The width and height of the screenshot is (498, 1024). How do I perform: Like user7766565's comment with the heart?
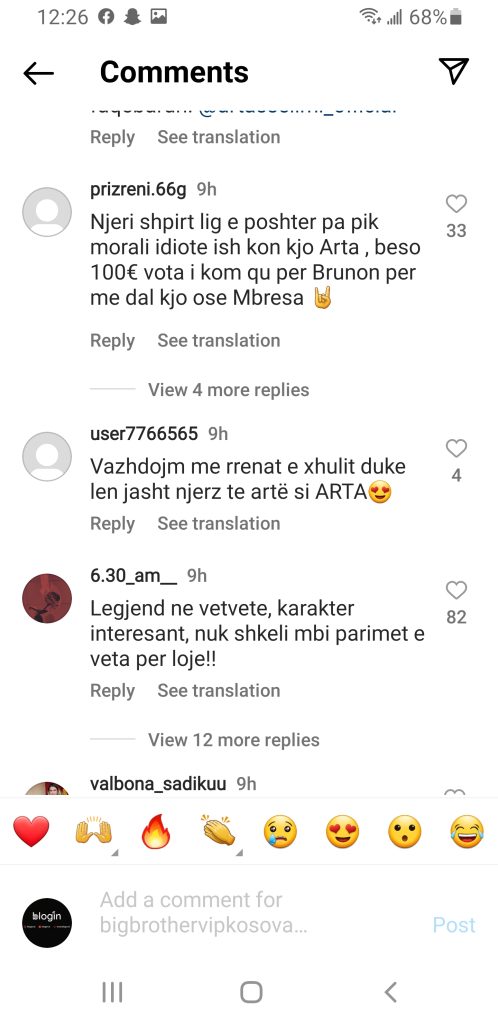(x=456, y=449)
